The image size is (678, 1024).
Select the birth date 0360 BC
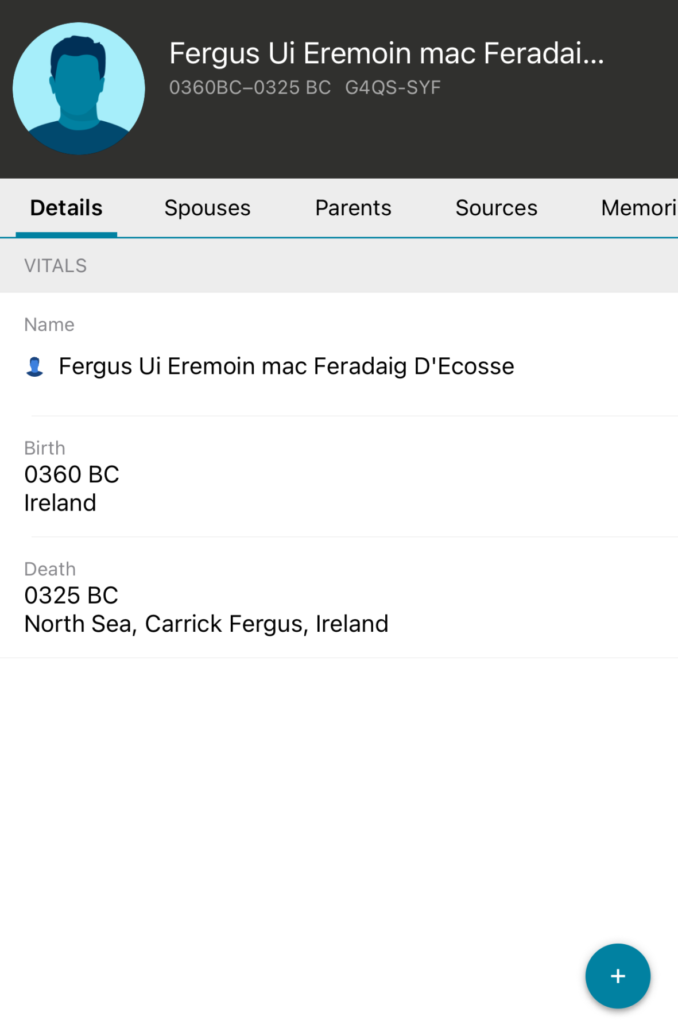pos(71,474)
